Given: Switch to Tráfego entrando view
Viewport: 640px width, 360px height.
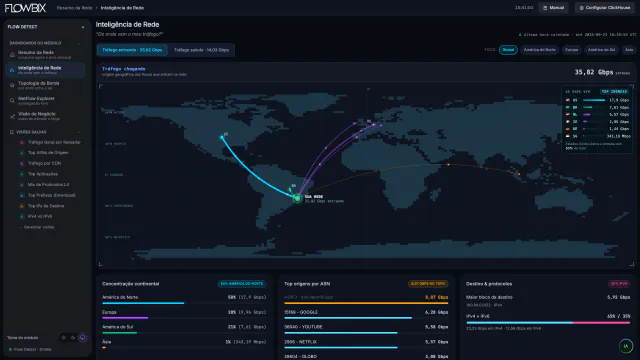Looking at the screenshot, I should [132, 50].
